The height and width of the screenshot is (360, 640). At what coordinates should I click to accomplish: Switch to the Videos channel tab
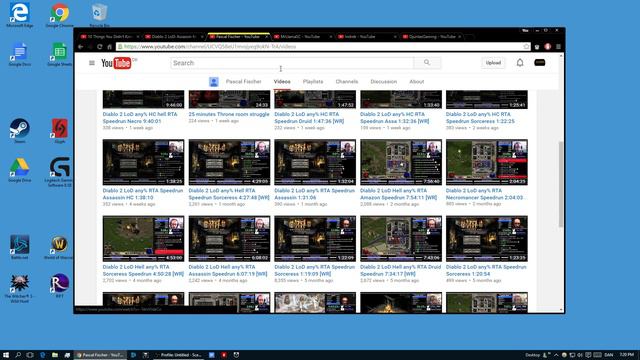pos(282,82)
